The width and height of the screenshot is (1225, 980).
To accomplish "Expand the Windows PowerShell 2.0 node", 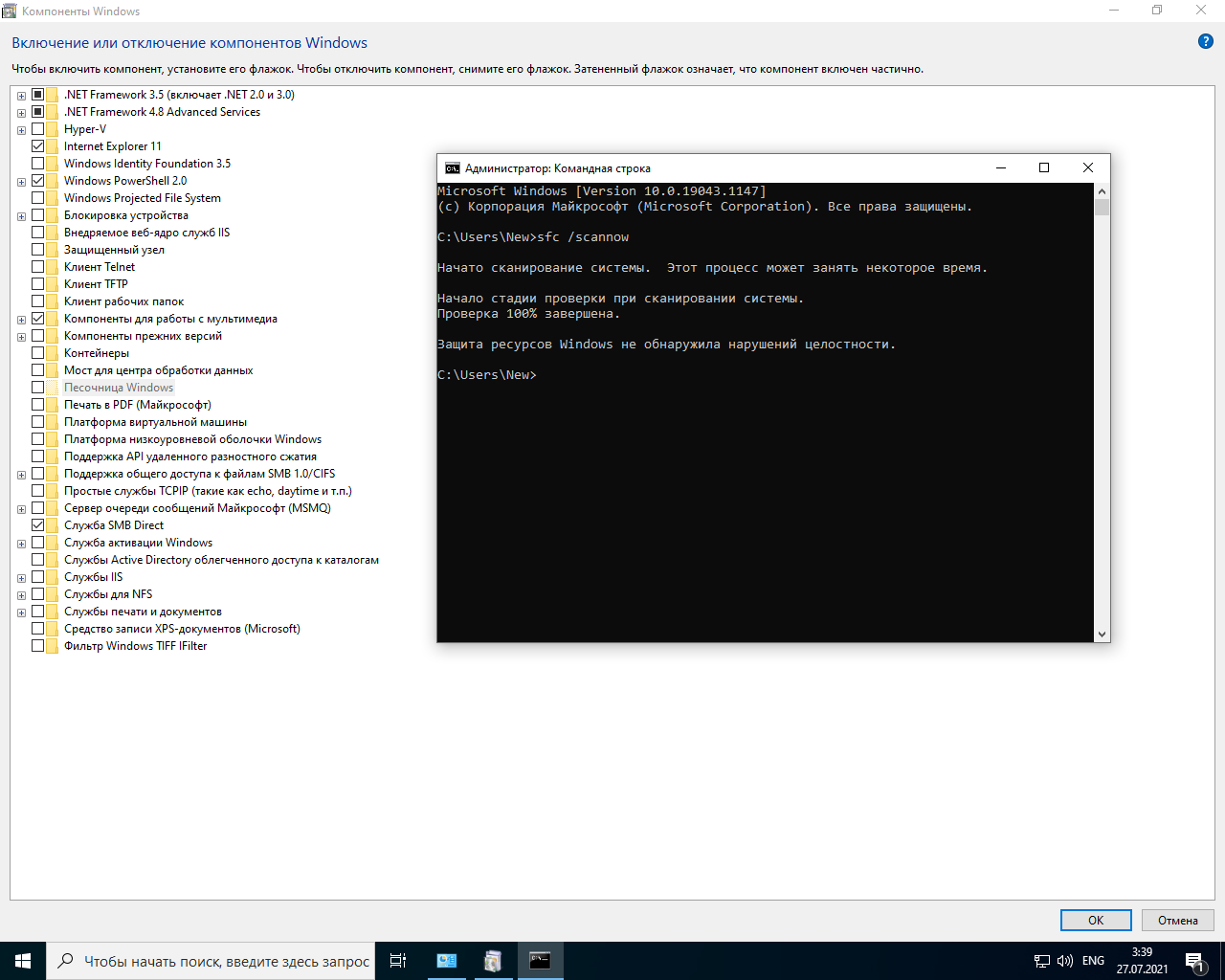I will click(21, 182).
